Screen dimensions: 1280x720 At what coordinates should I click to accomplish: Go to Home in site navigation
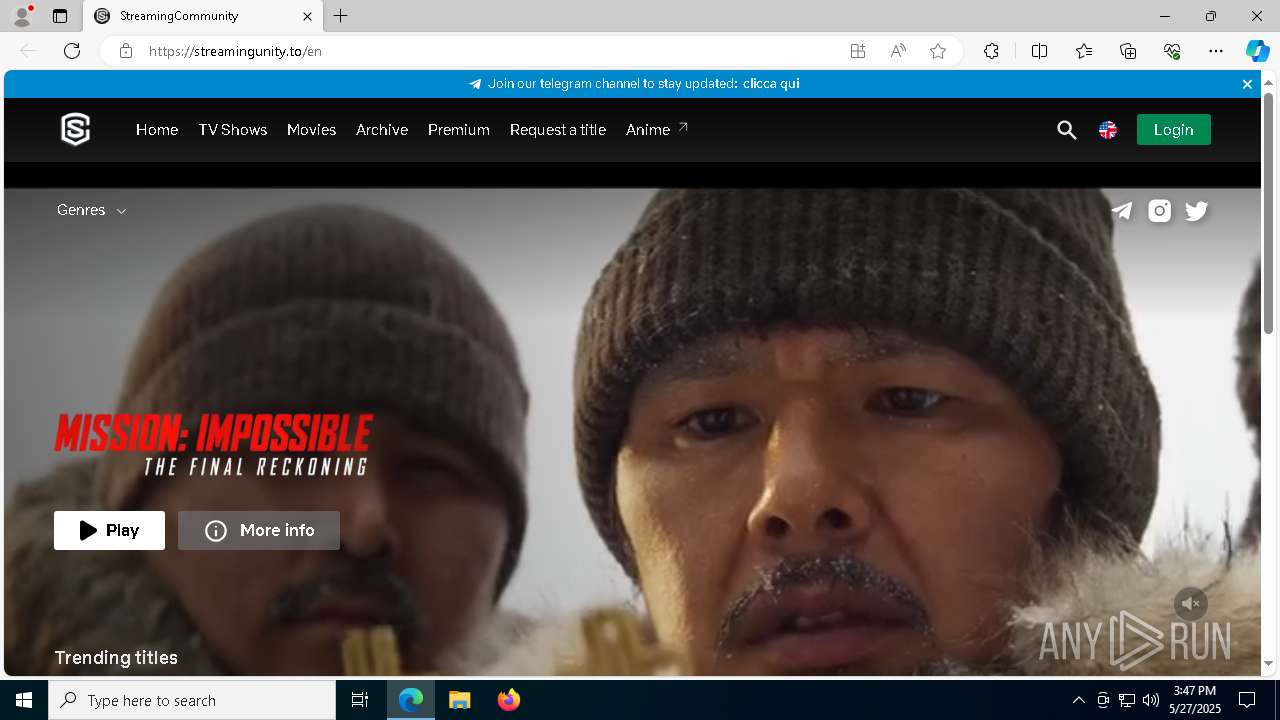157,130
